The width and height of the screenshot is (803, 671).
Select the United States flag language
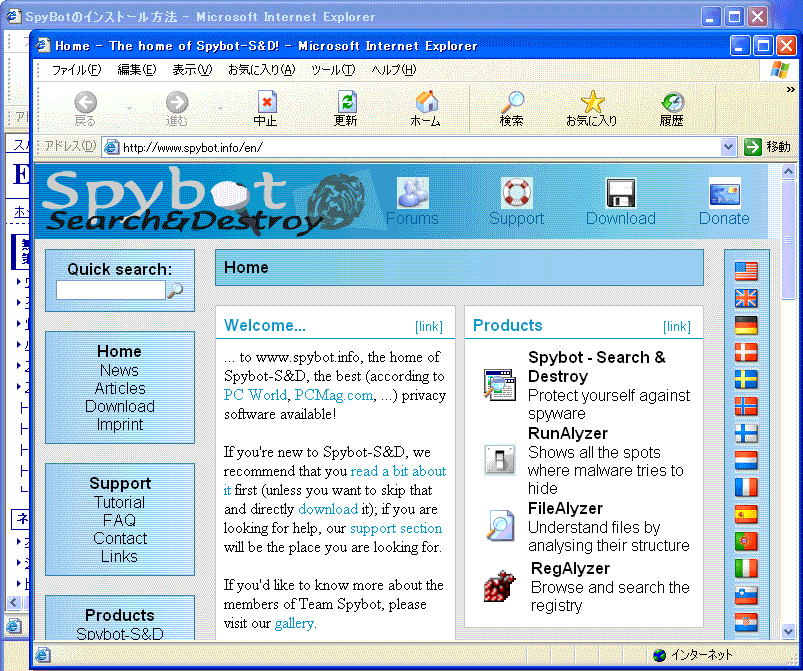(x=746, y=270)
